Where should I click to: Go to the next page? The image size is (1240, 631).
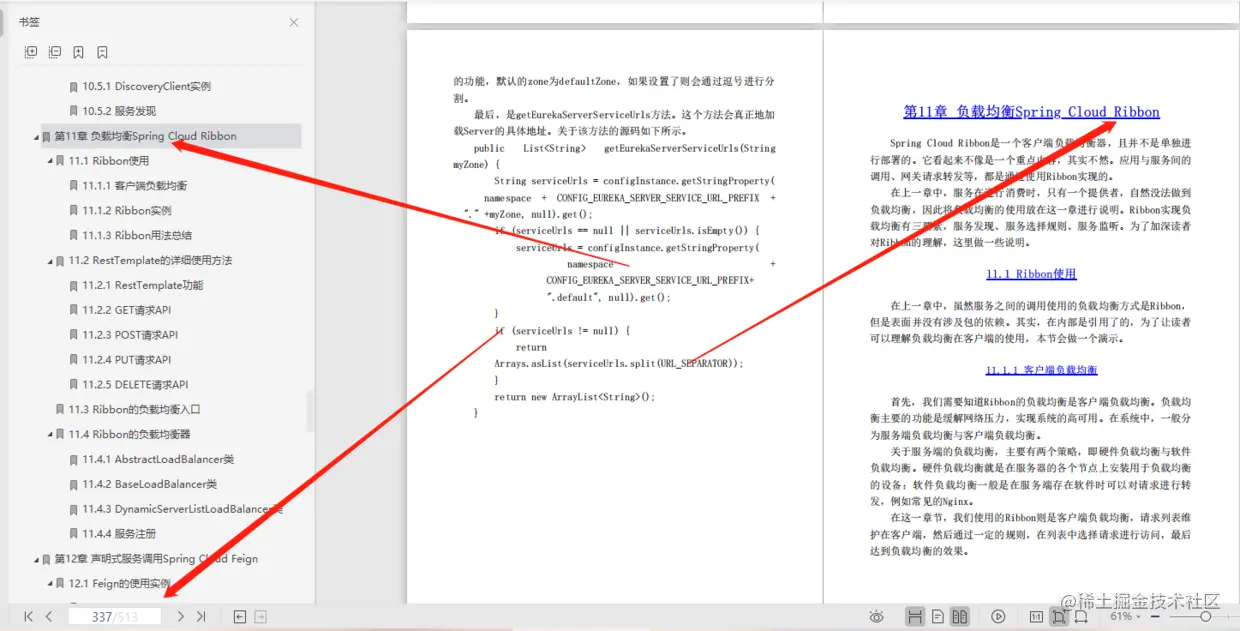[180, 617]
